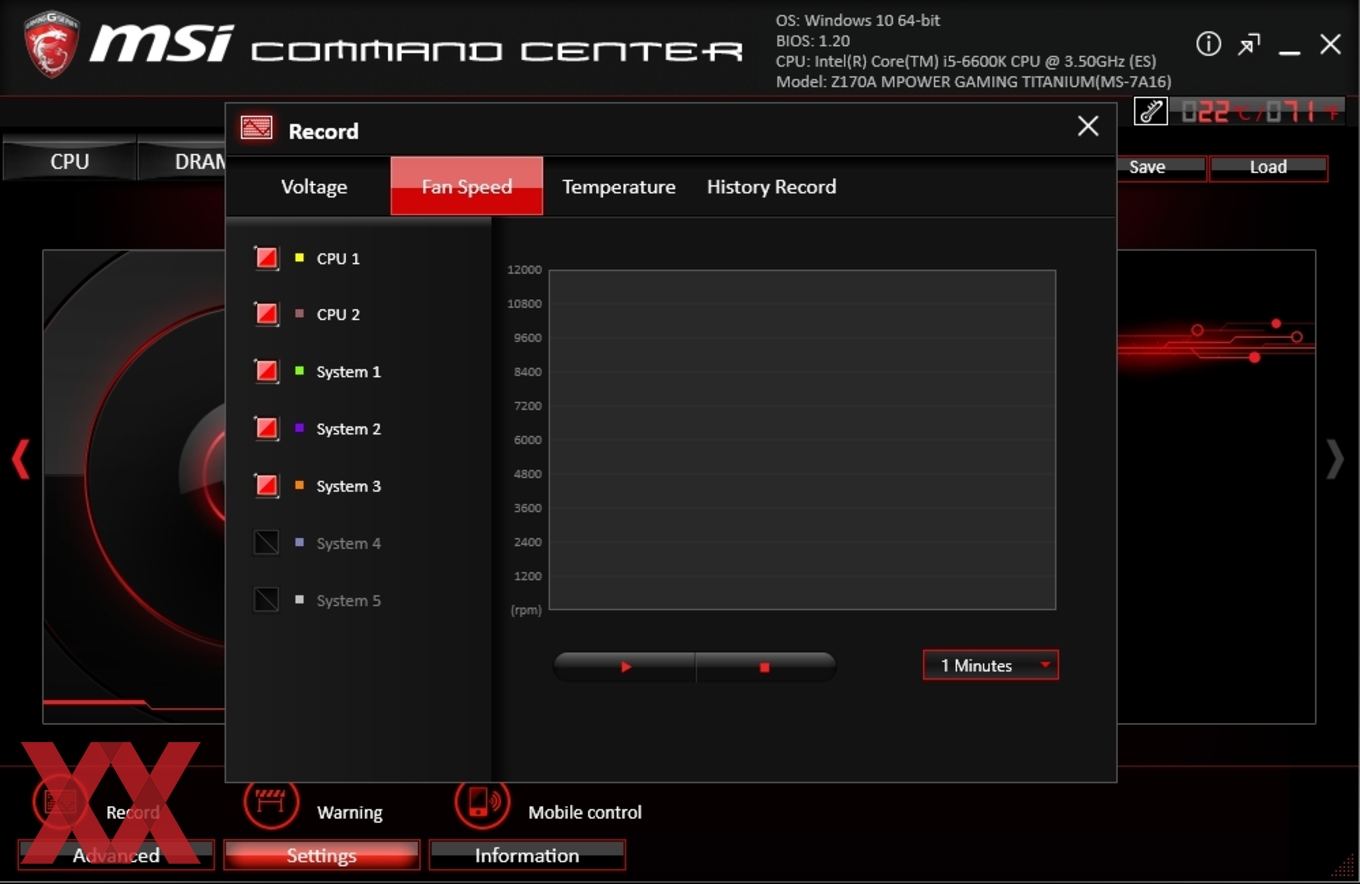Click the System 4 label

[x=348, y=543]
